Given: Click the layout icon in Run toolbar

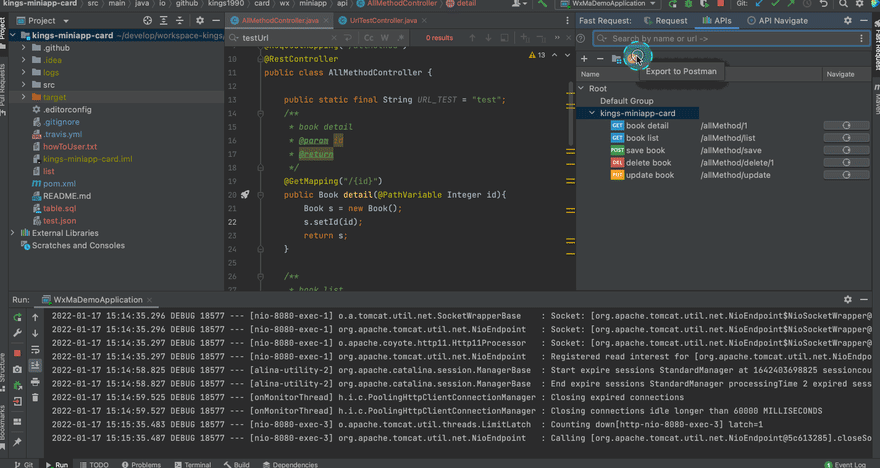Looking at the screenshot, I should point(17,421).
